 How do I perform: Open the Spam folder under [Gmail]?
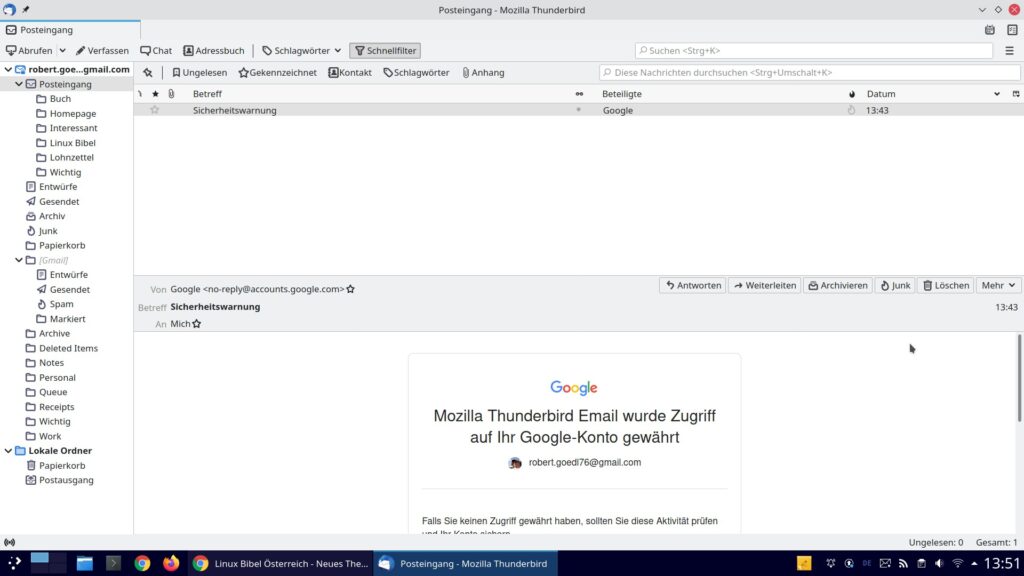(61, 304)
